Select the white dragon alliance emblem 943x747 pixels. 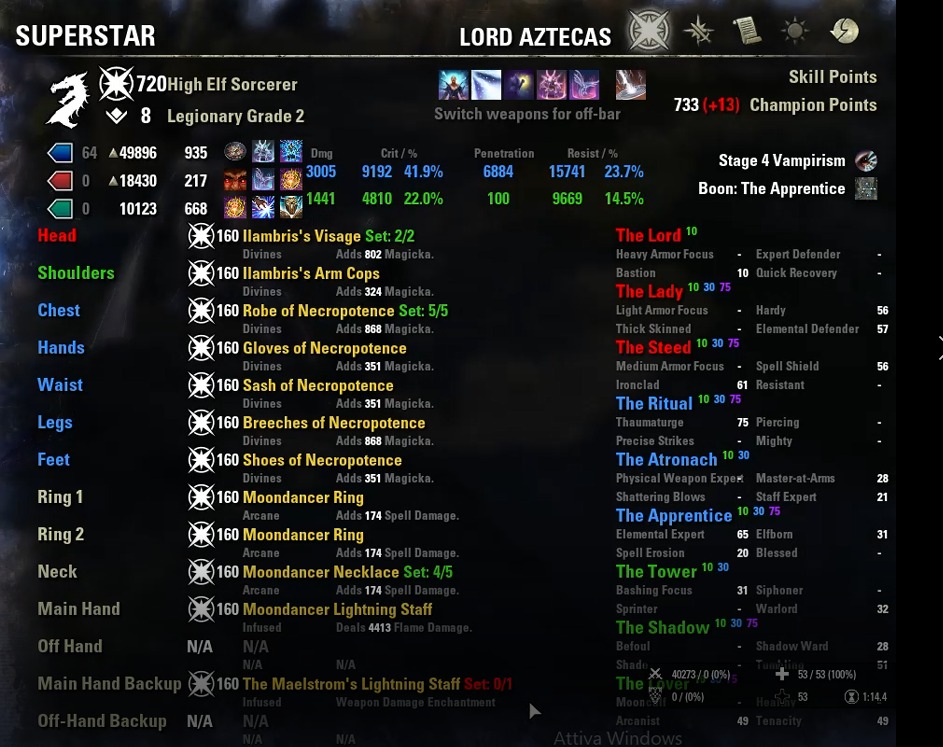[68, 100]
